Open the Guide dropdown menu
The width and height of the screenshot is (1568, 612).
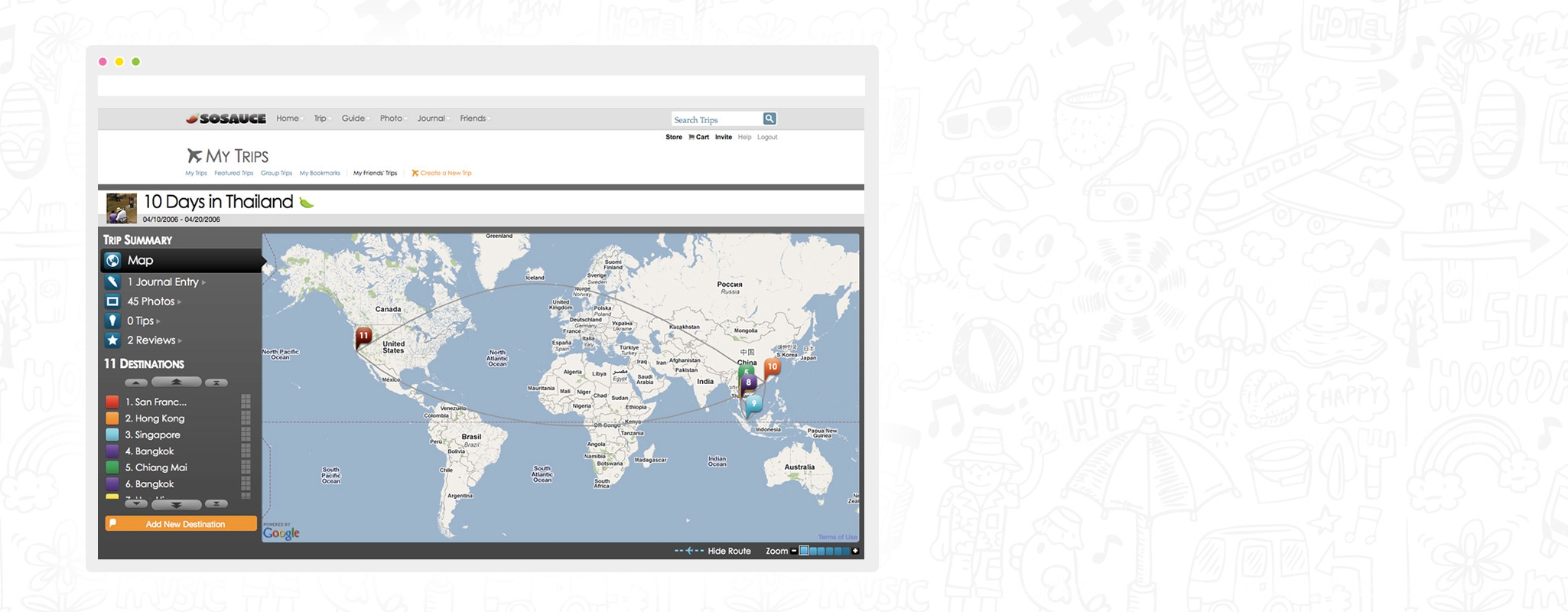click(x=355, y=119)
